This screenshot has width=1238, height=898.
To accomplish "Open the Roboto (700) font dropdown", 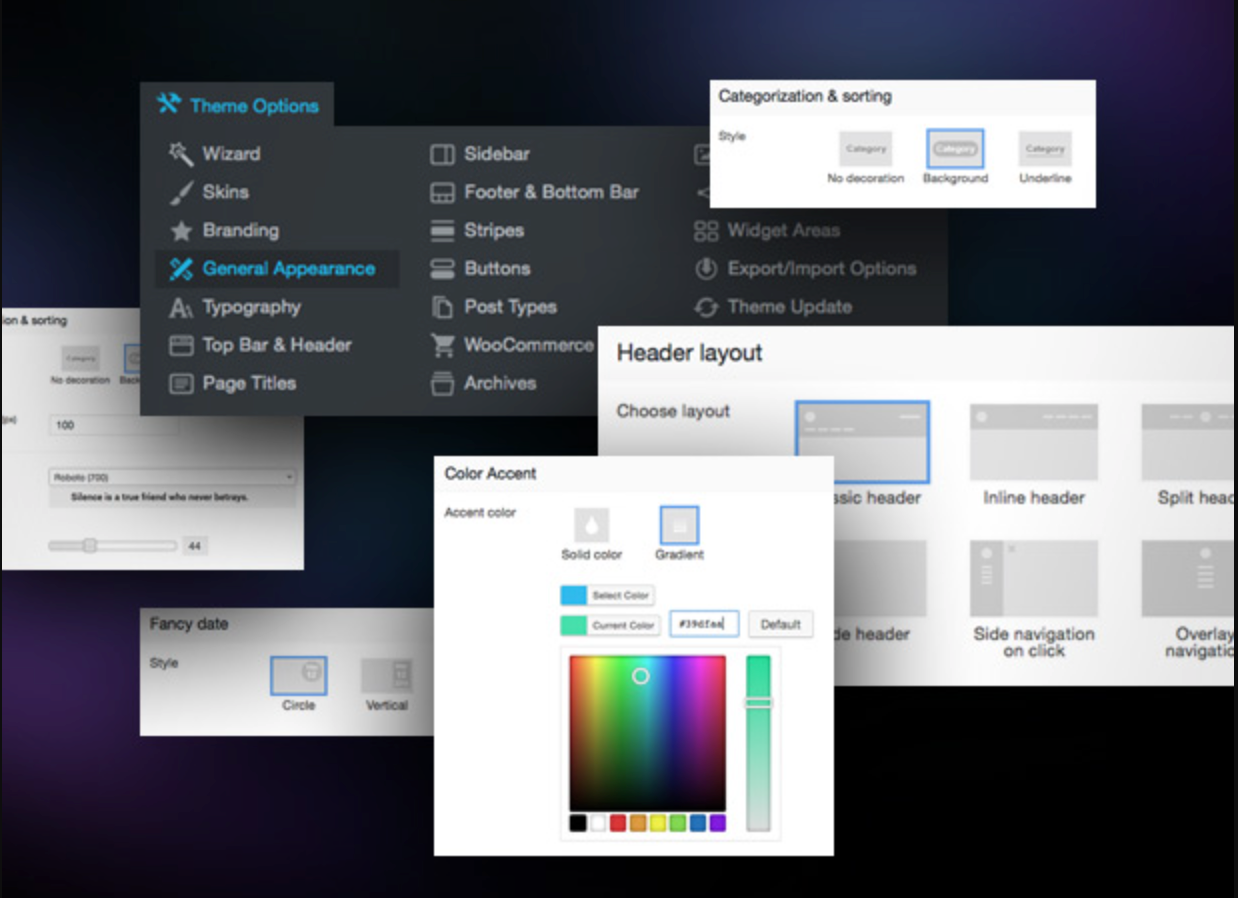I will tap(173, 477).
